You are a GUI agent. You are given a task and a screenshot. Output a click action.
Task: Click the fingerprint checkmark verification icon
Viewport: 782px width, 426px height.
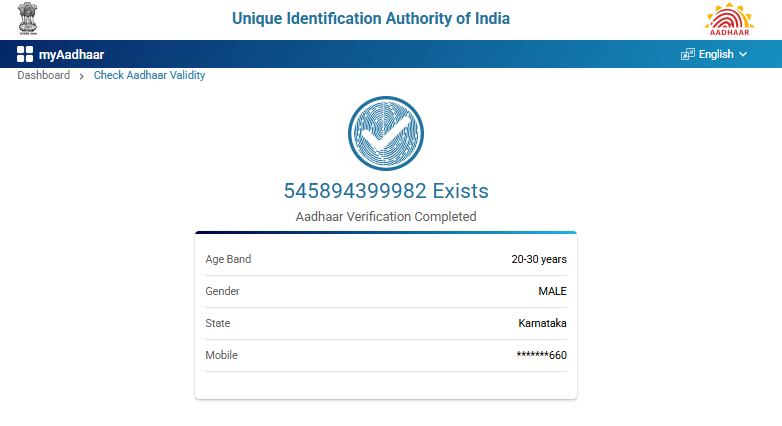tap(385, 134)
